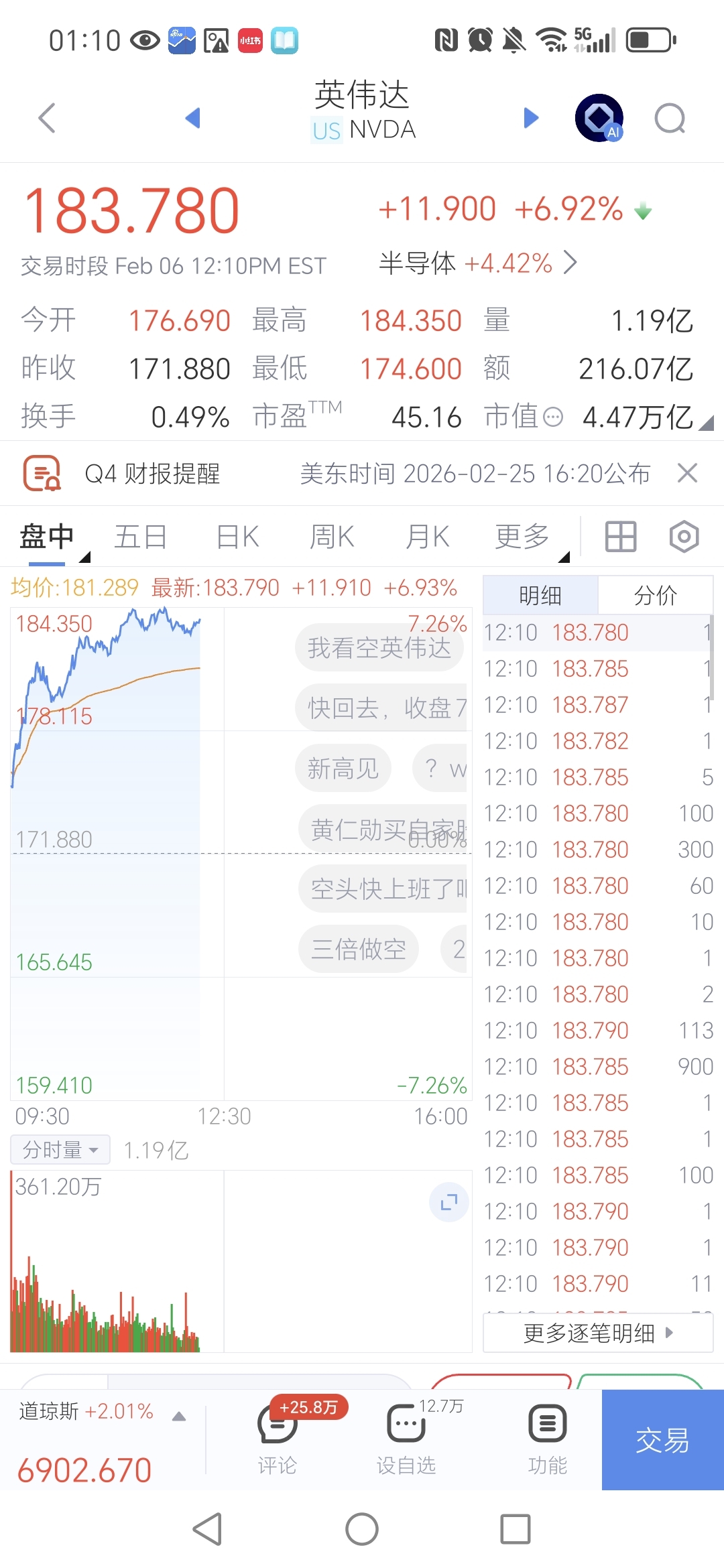Open the AI assistant icon
Viewport: 724px width, 1568px height.
(x=599, y=118)
